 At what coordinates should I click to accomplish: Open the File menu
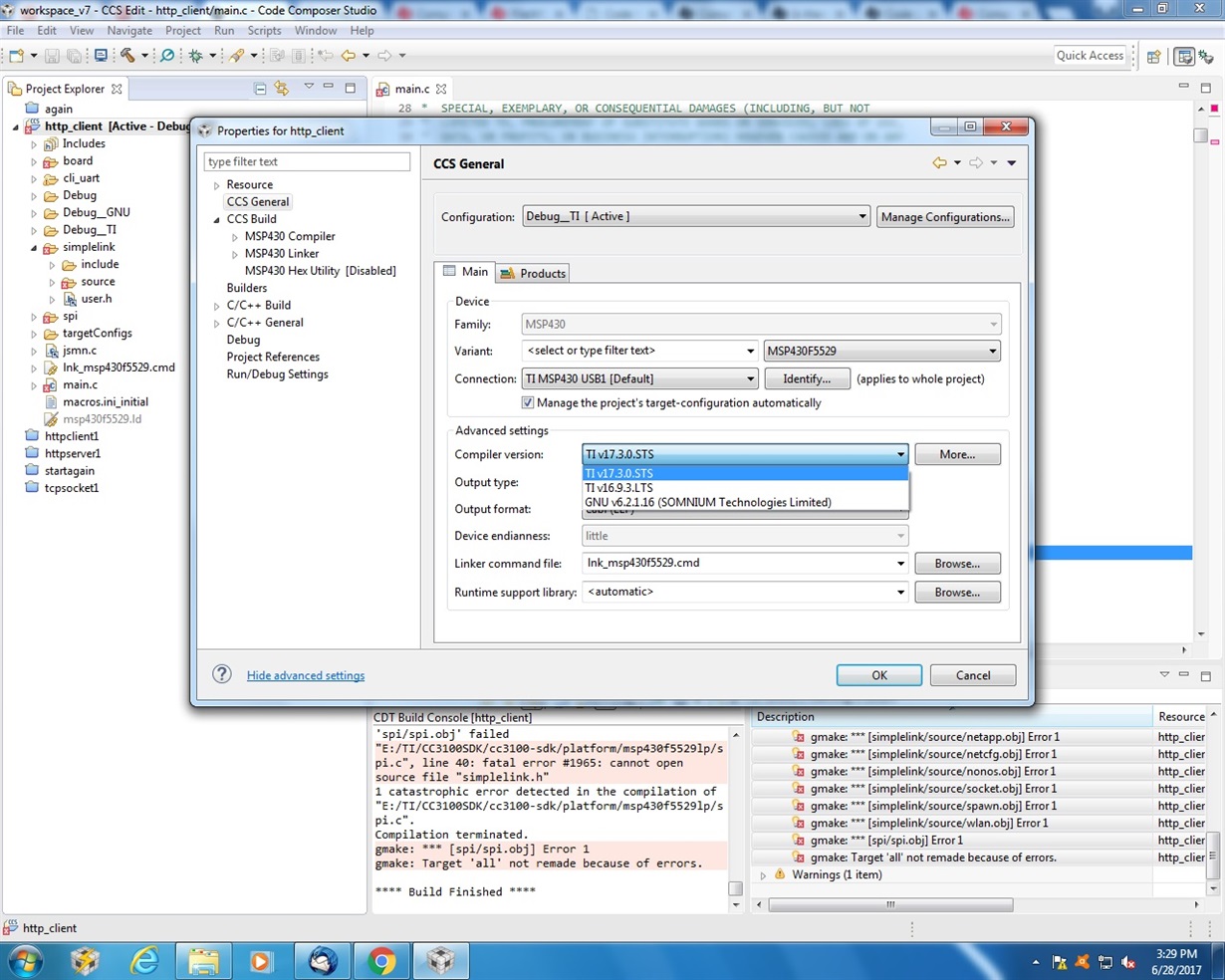(16, 31)
